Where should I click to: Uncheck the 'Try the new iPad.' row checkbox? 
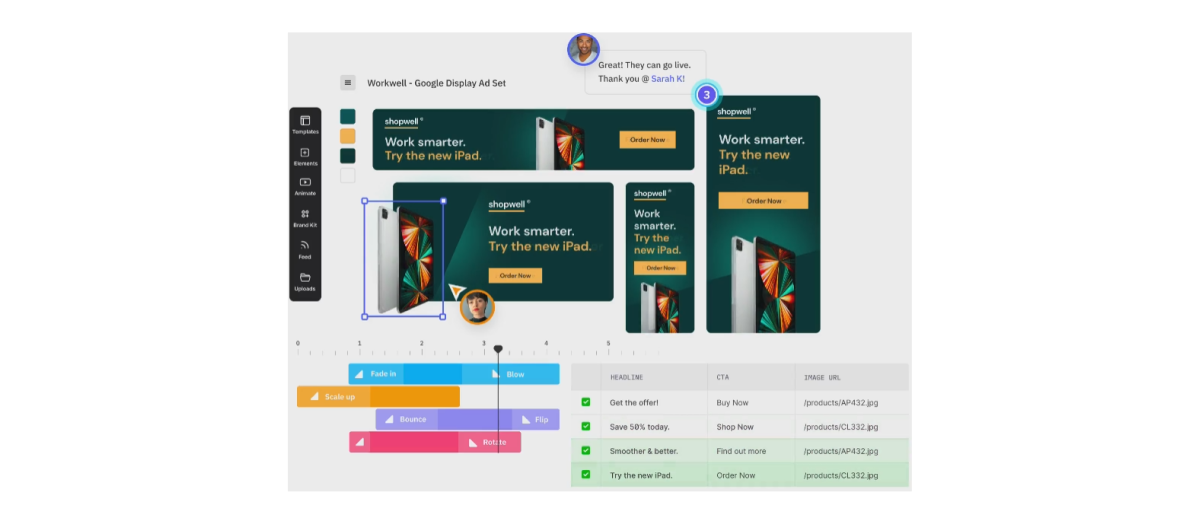pos(586,475)
